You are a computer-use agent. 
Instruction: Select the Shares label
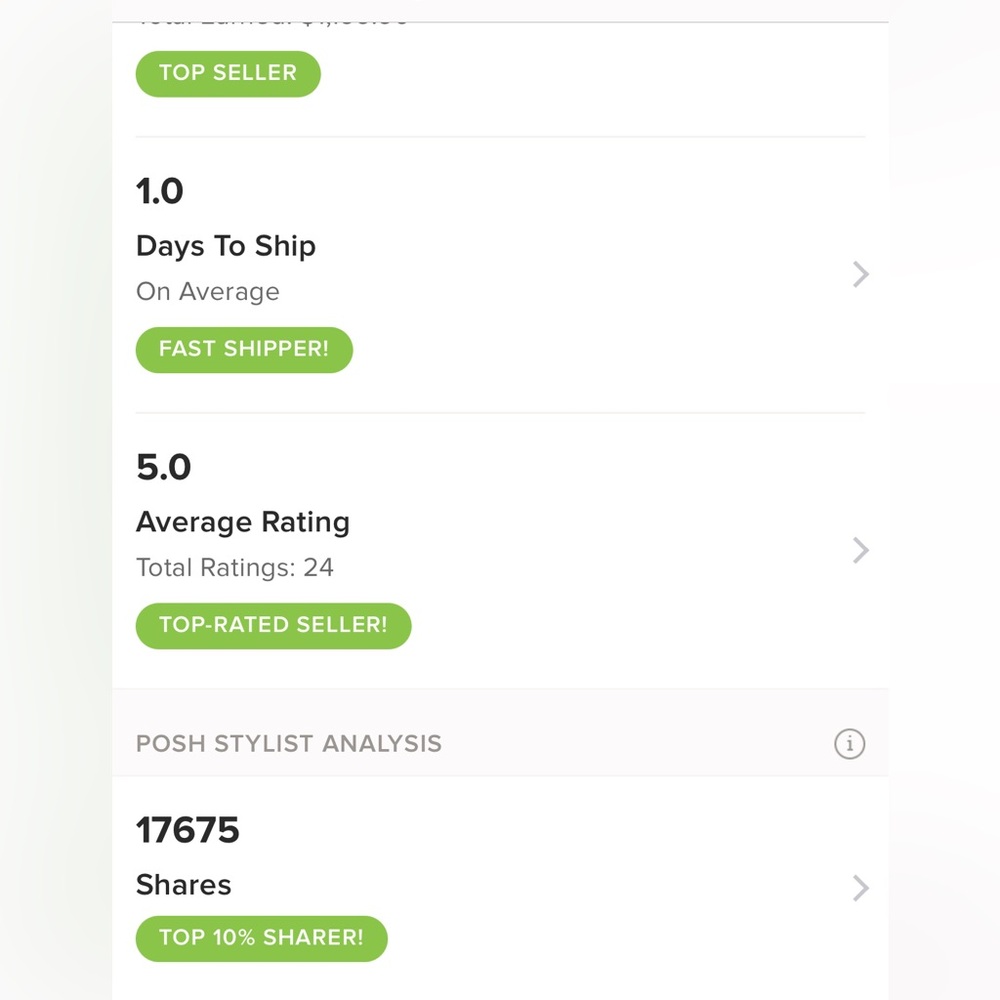pyautogui.click(x=184, y=885)
